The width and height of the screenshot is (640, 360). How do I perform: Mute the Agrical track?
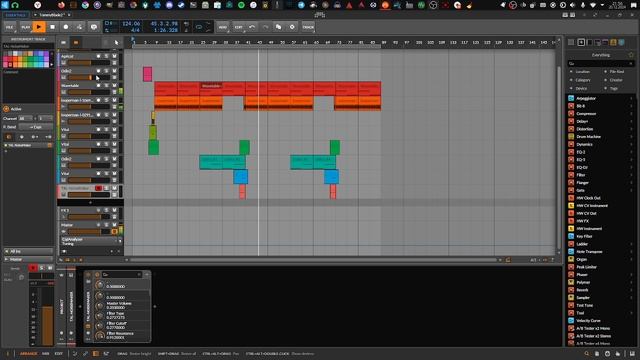coord(114,56)
